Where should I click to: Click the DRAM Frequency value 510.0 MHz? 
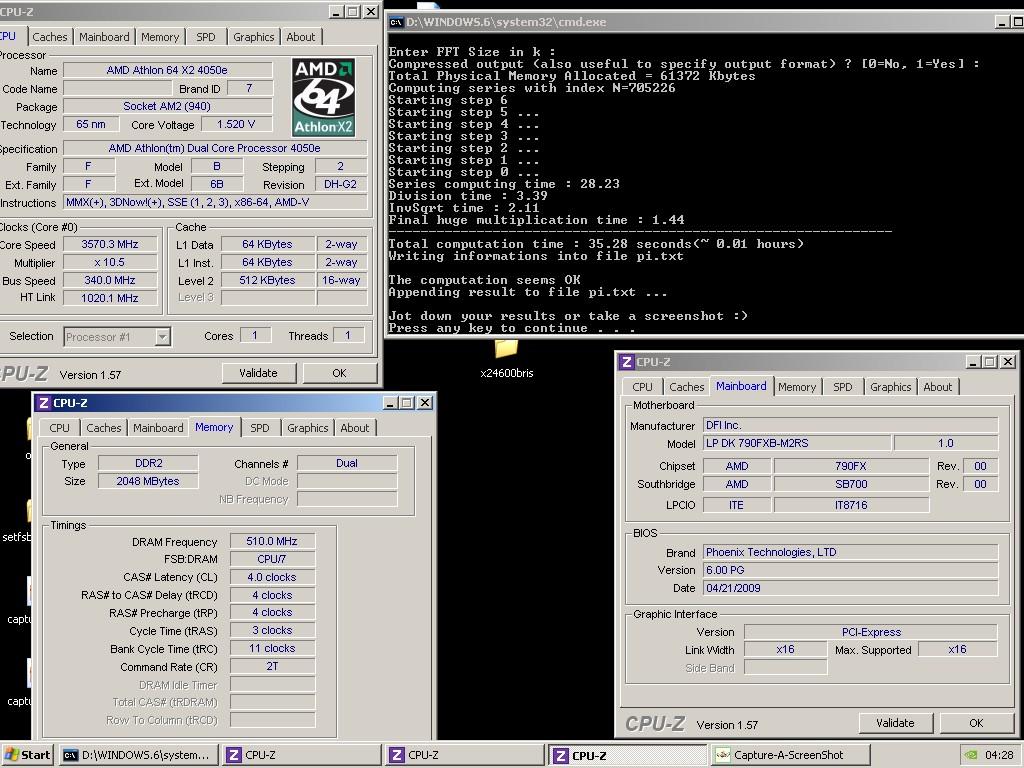coord(272,541)
